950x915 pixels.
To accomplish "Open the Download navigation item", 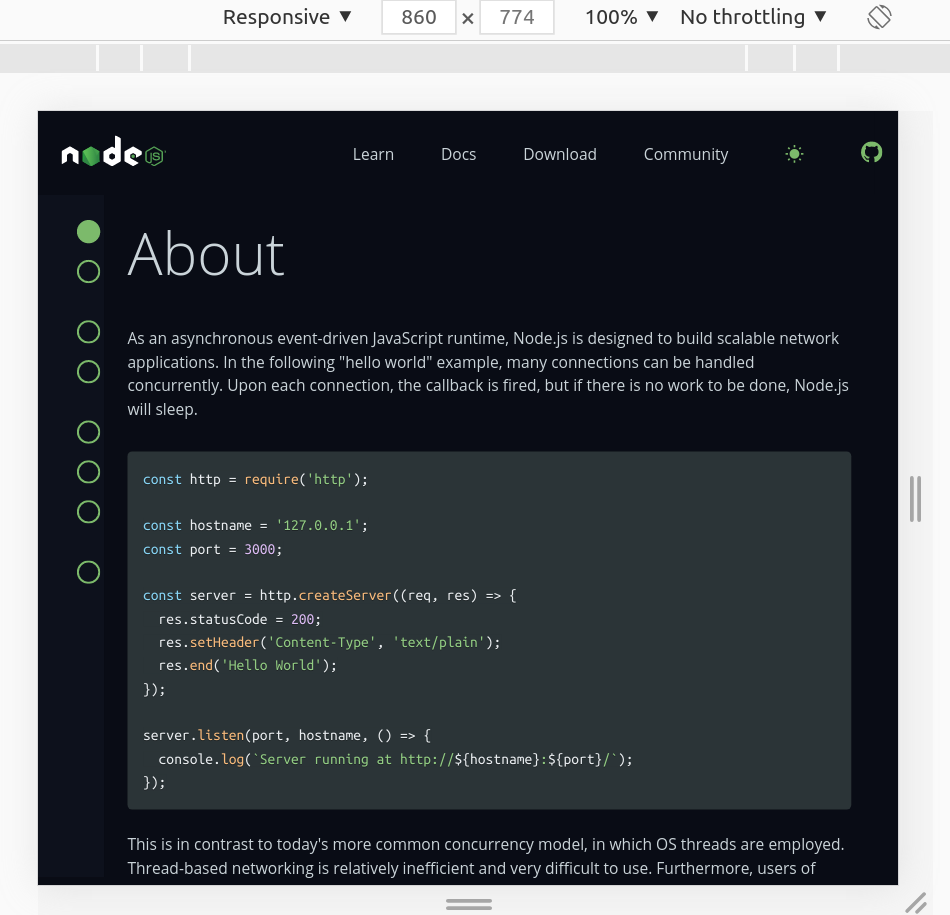I will [x=560, y=155].
